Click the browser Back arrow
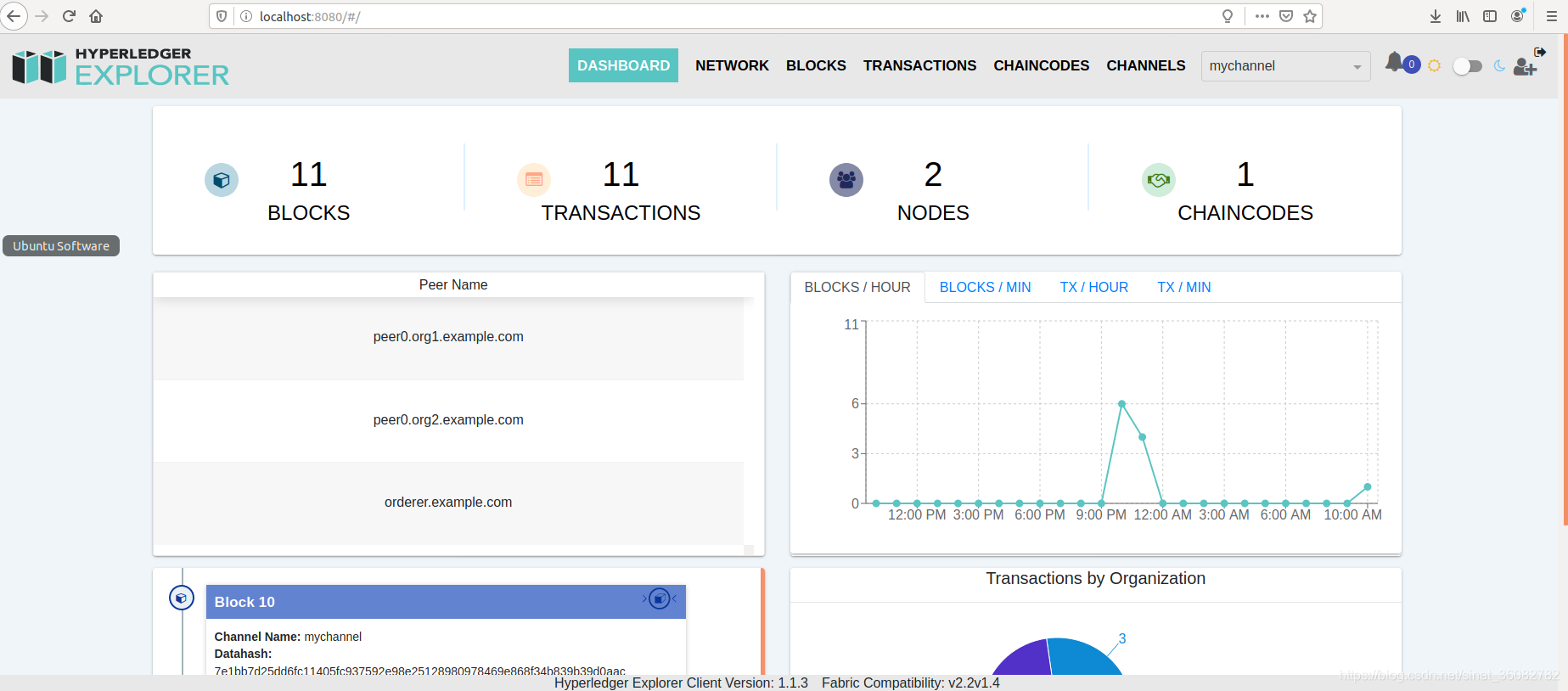This screenshot has width=1568, height=691. pyautogui.click(x=14, y=16)
